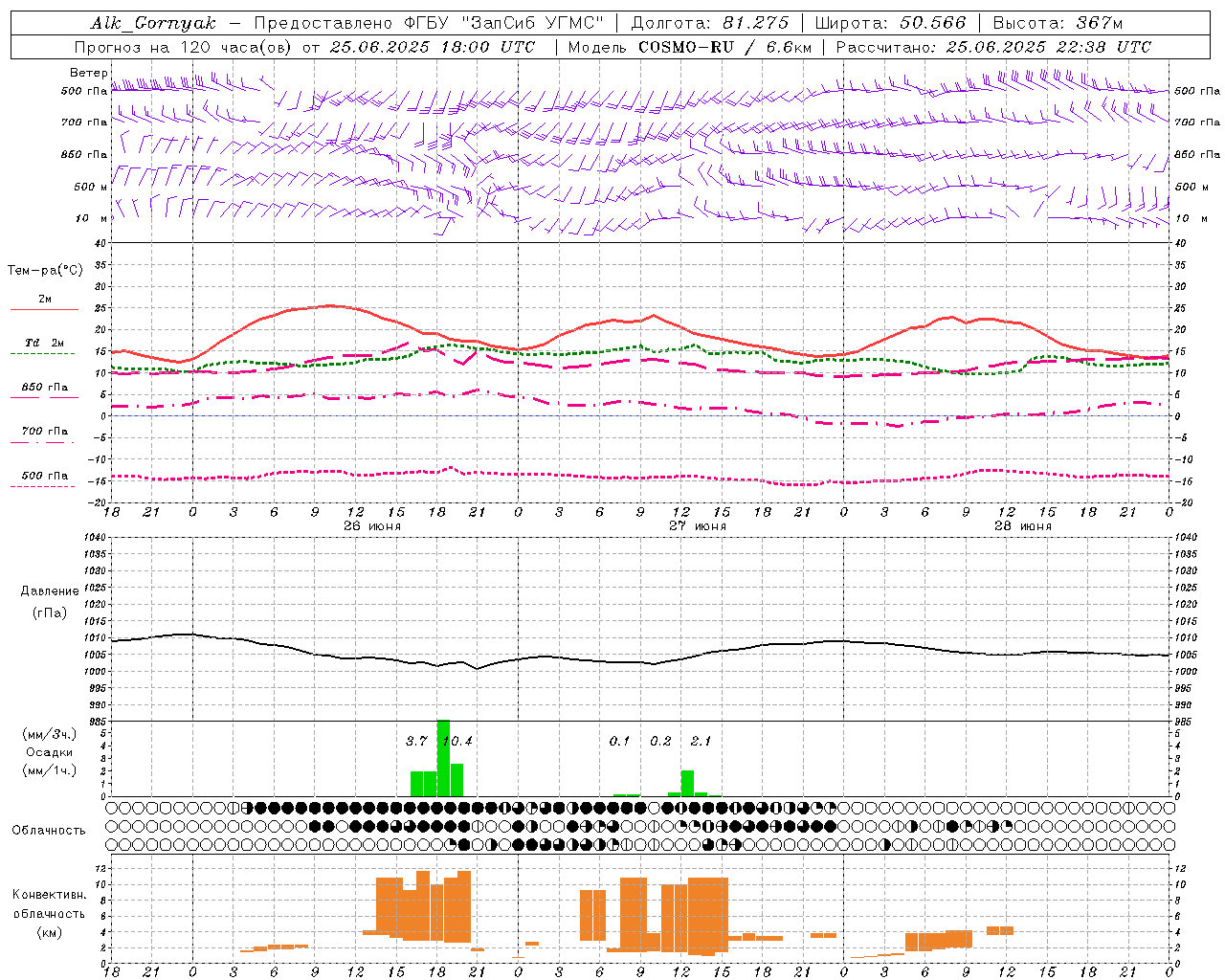Click the '(км)' convective height unit label
Image resolution: width=1225 pixels, height=980 pixels.
coord(50,932)
